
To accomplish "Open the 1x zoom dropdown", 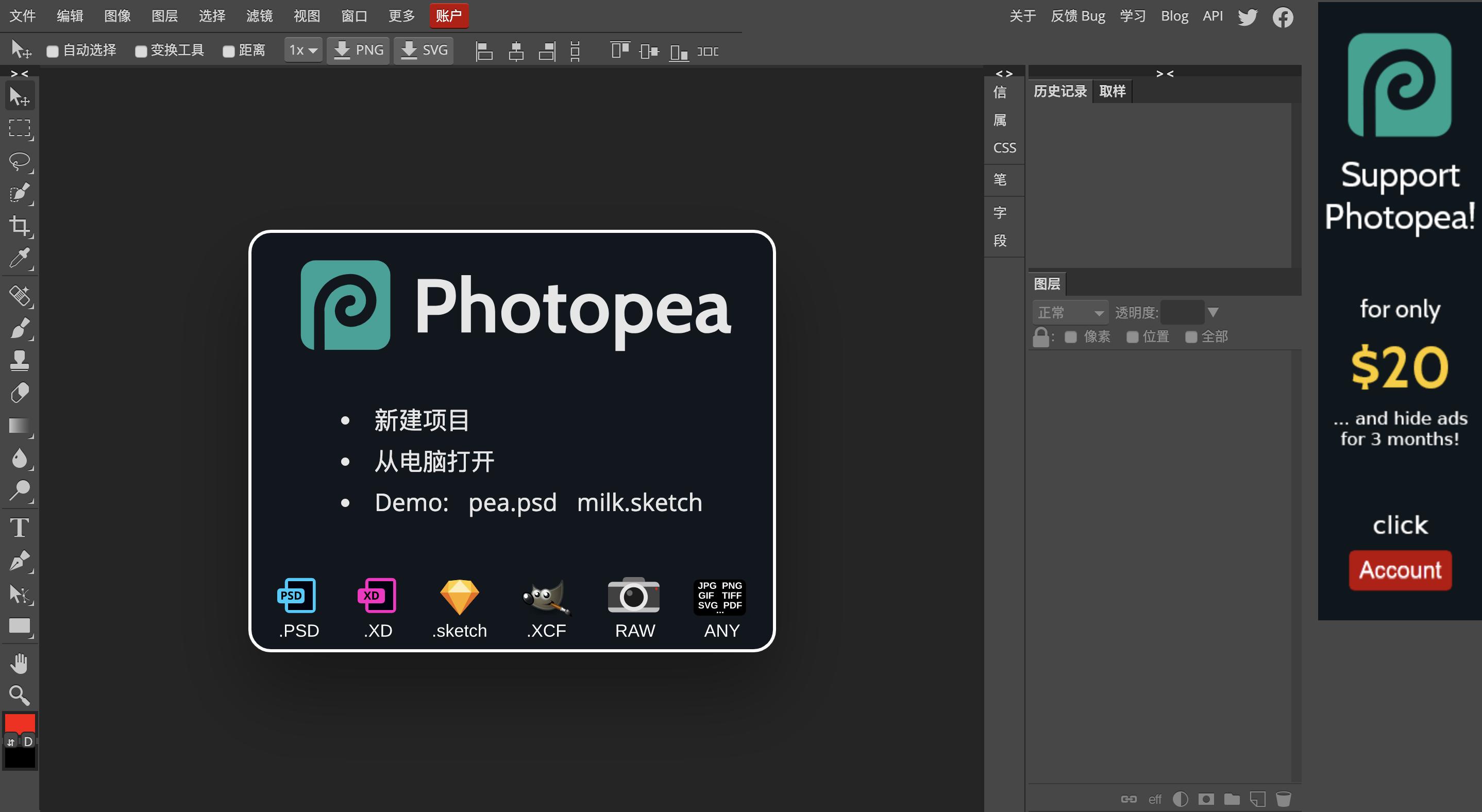I will [303, 50].
